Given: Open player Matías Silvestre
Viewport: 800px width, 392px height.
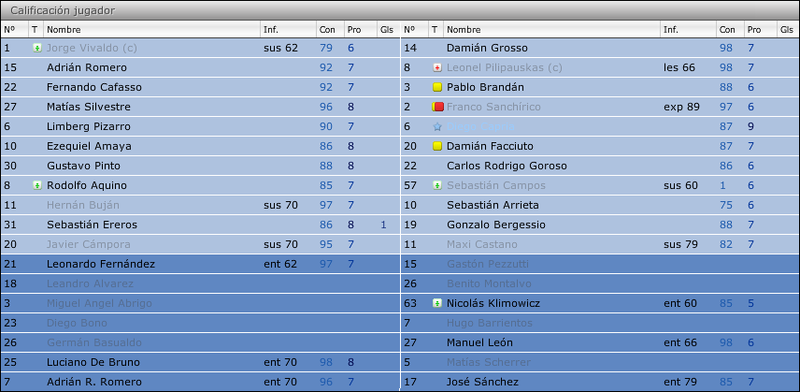Looking at the screenshot, I should point(88,107).
